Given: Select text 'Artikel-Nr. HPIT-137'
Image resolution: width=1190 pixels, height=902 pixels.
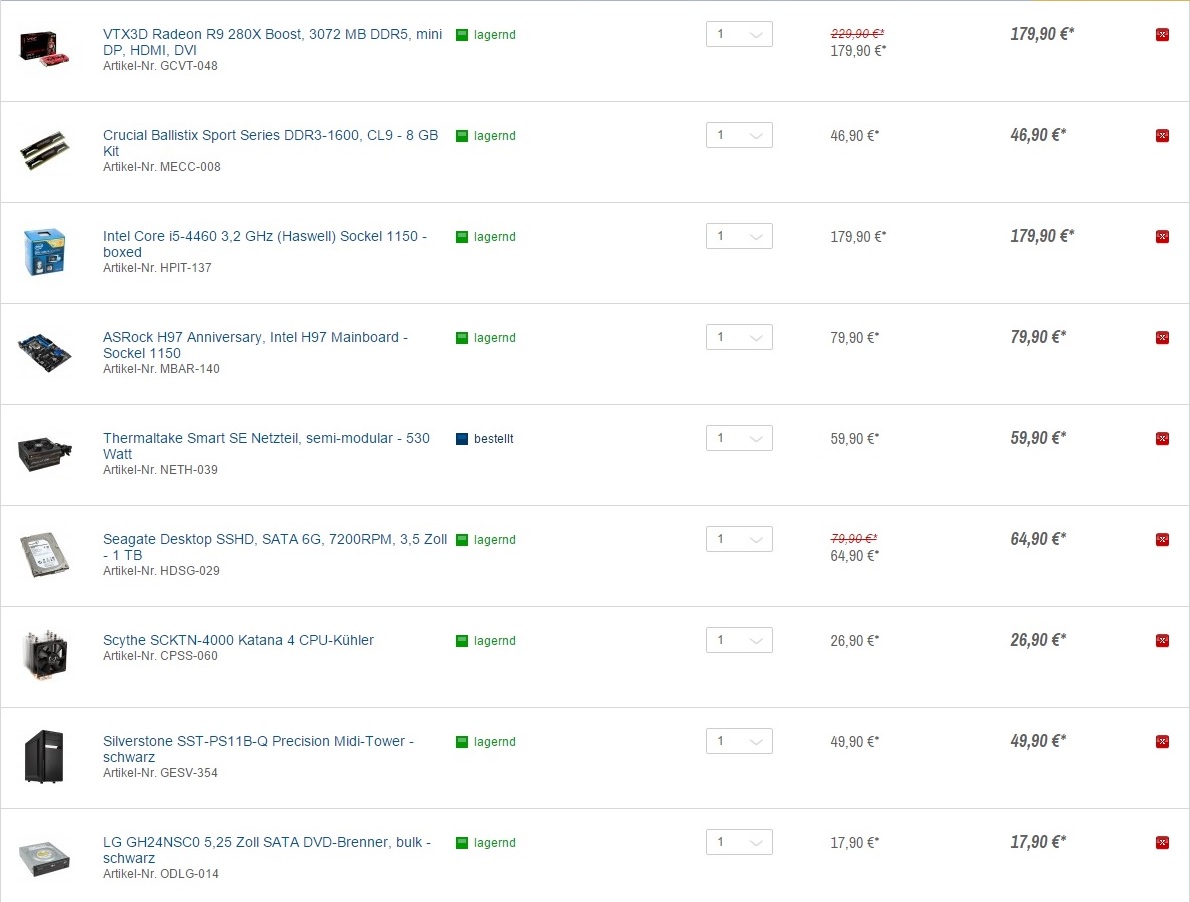Looking at the screenshot, I should tap(157, 268).
